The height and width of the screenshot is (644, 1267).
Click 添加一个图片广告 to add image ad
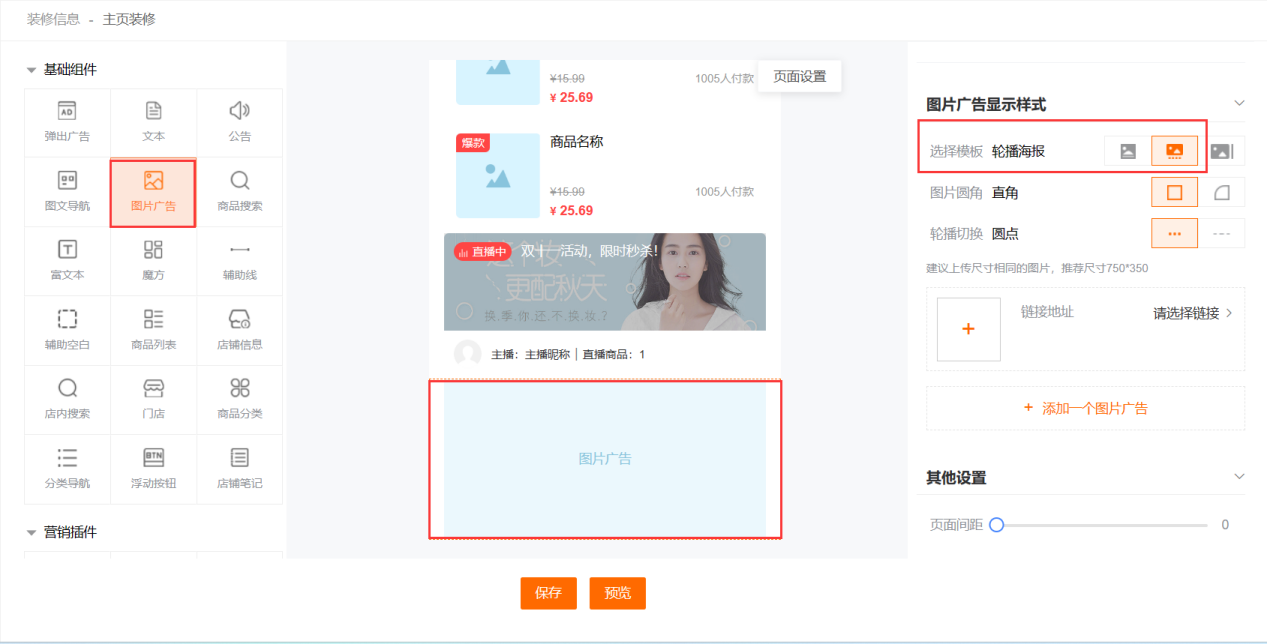[x=1085, y=408]
